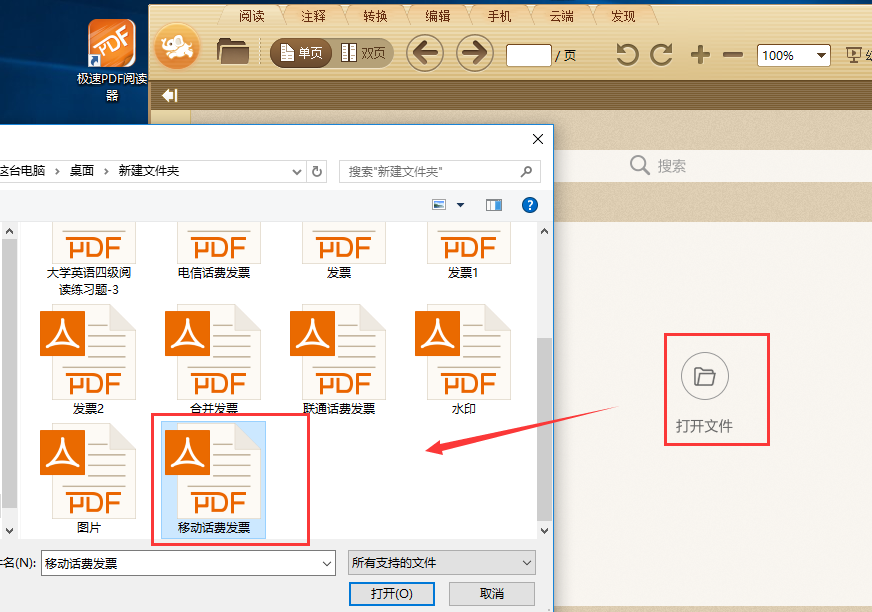Image resolution: width=872 pixels, height=612 pixels.
Task: Click the folder icon in the toolbar
Action: click(x=233, y=52)
